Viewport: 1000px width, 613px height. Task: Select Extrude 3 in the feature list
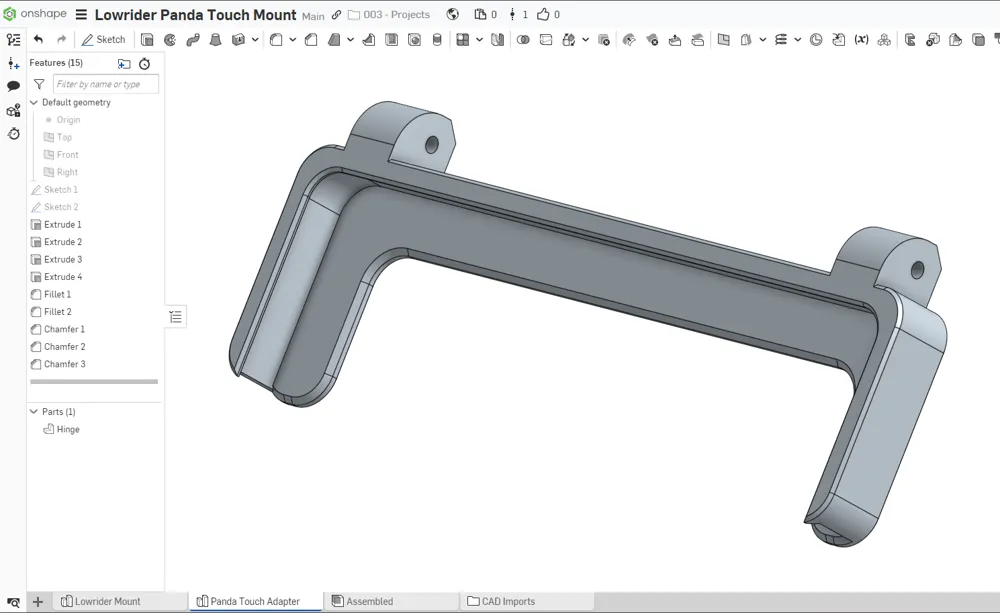pos(63,259)
